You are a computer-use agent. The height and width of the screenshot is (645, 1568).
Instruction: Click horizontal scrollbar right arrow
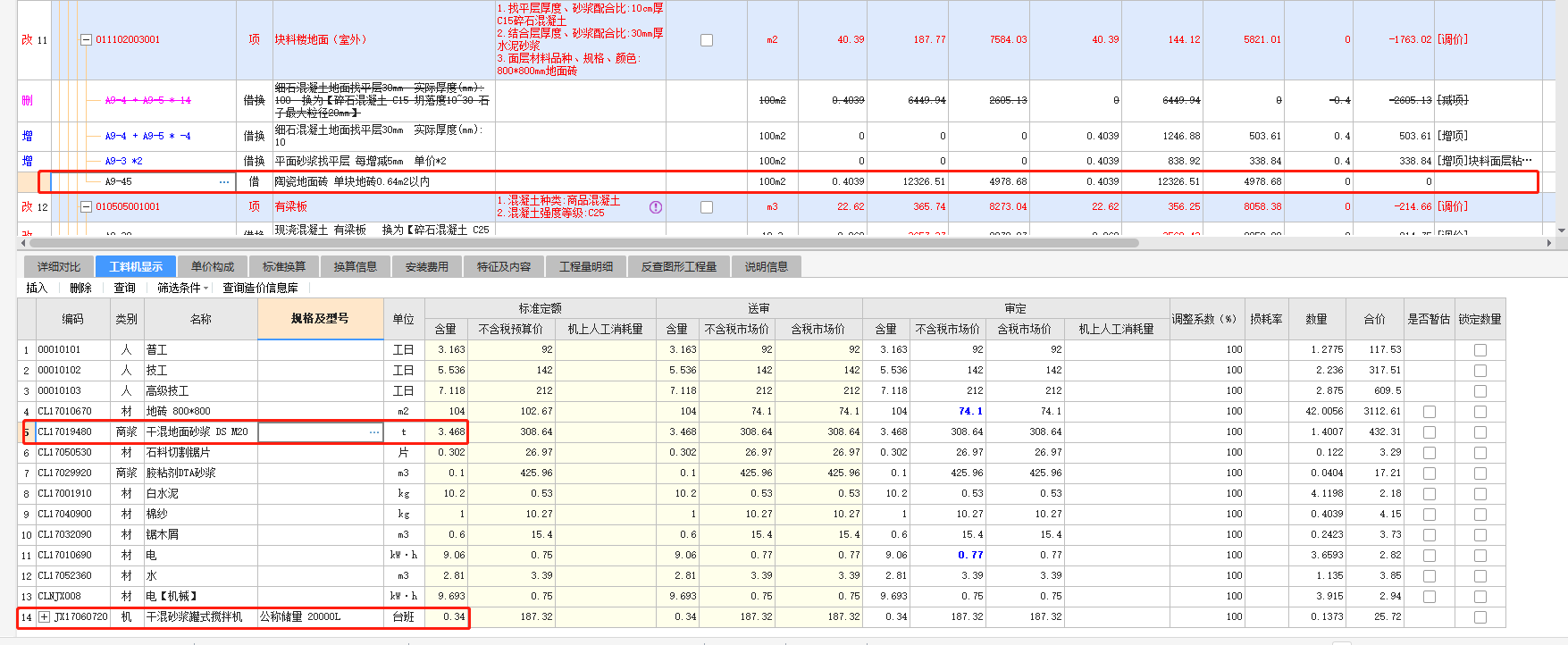click(x=1549, y=243)
